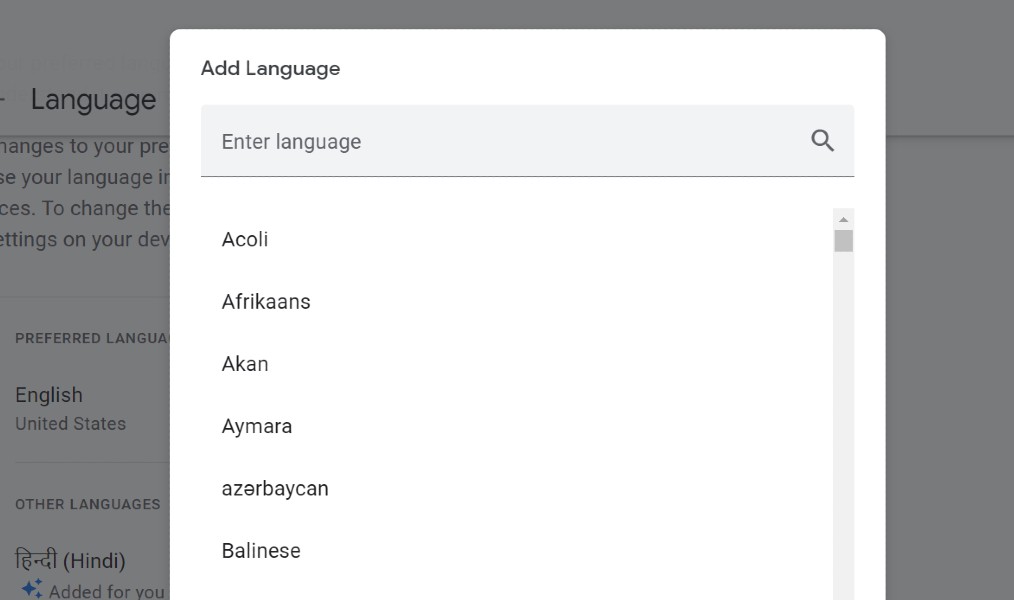1014x600 pixels.
Task: Select Aymara from the list
Action: (257, 426)
